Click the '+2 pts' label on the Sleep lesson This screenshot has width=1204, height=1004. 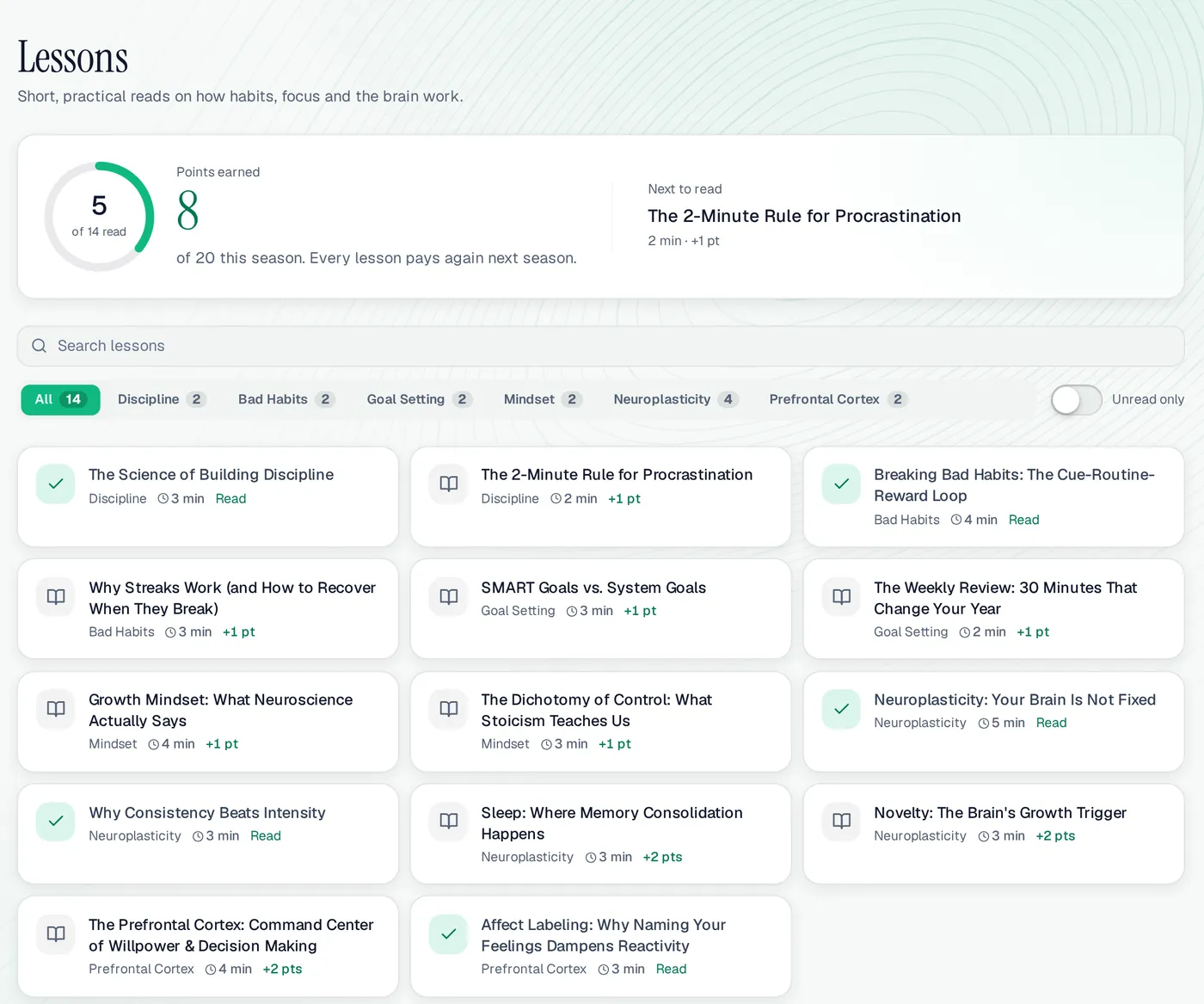(662, 857)
